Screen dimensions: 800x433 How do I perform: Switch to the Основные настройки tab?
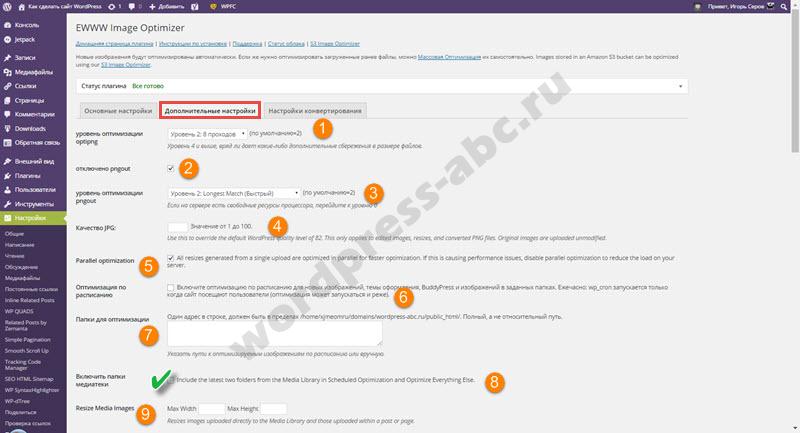tap(118, 111)
